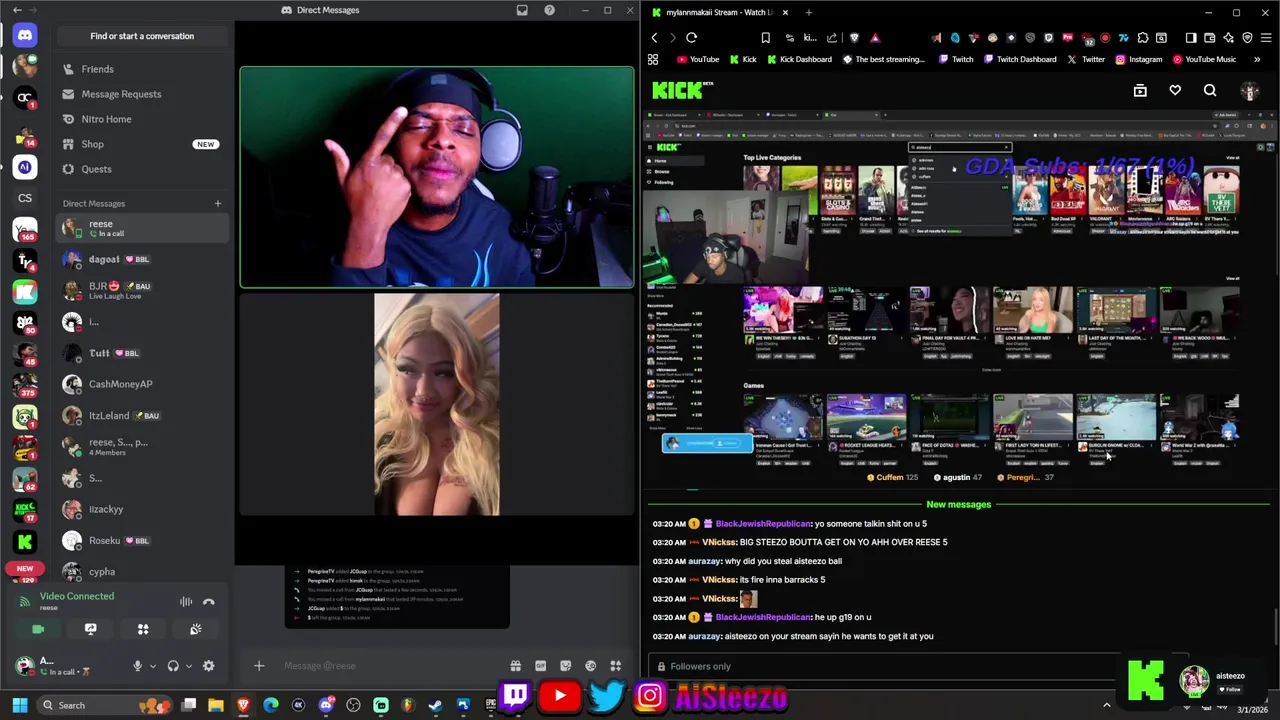1280x720 pixels.
Task: Click the Kick search icon
Action: click(1210, 91)
